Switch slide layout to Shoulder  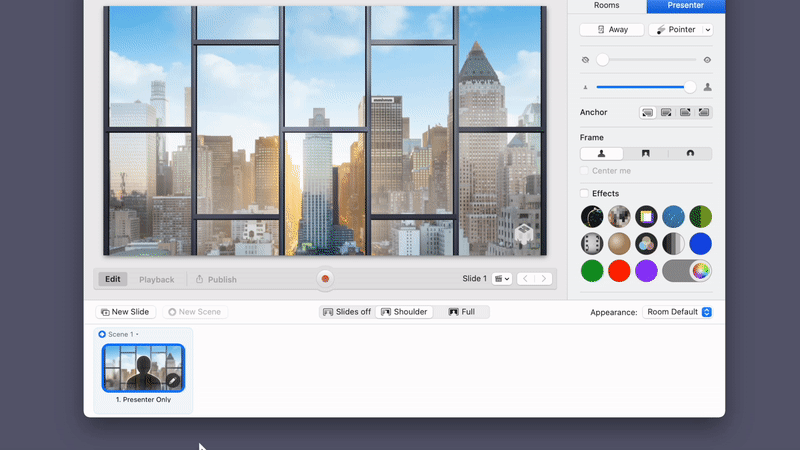click(x=404, y=312)
